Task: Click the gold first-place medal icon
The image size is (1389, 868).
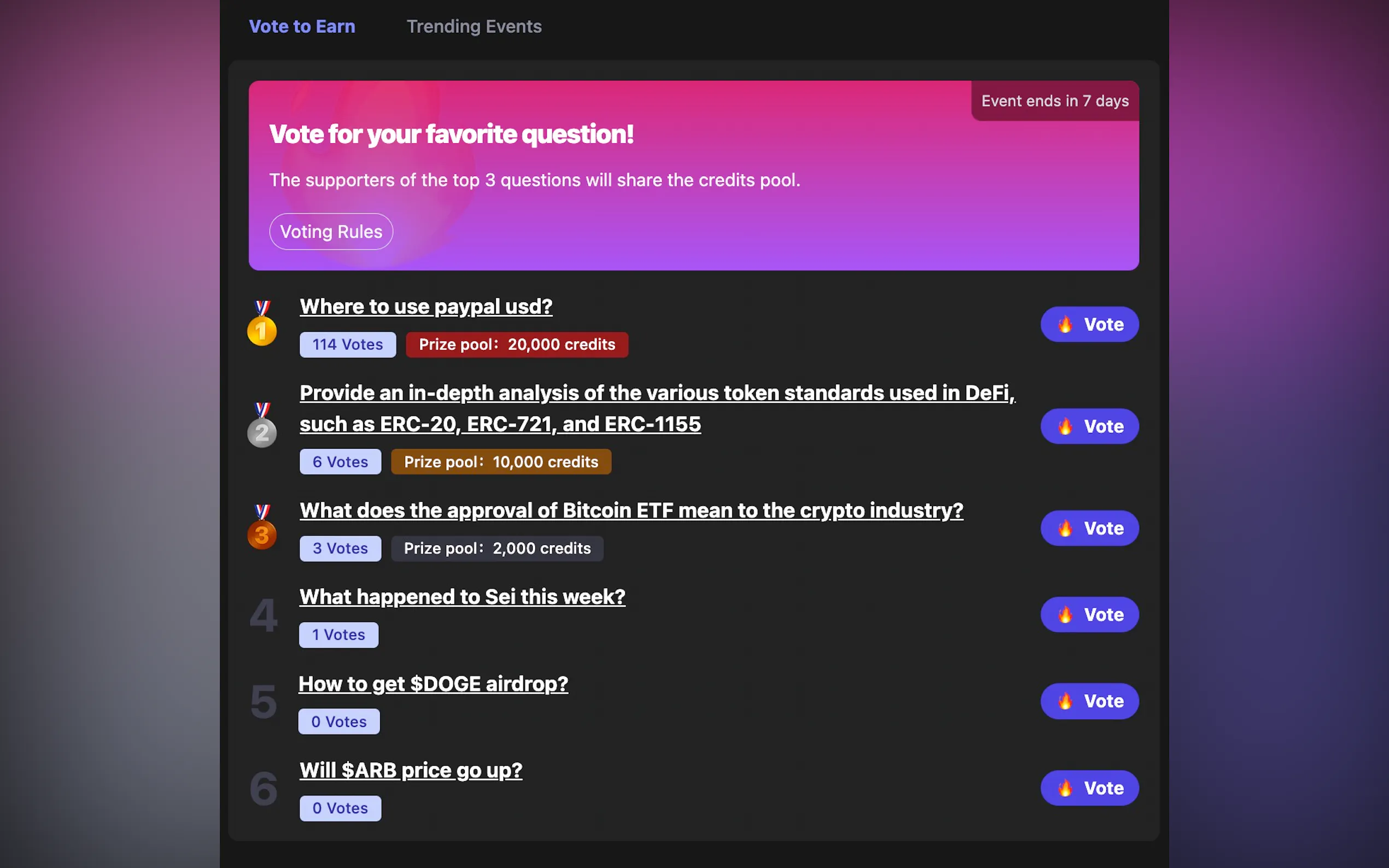Action: [x=262, y=324]
